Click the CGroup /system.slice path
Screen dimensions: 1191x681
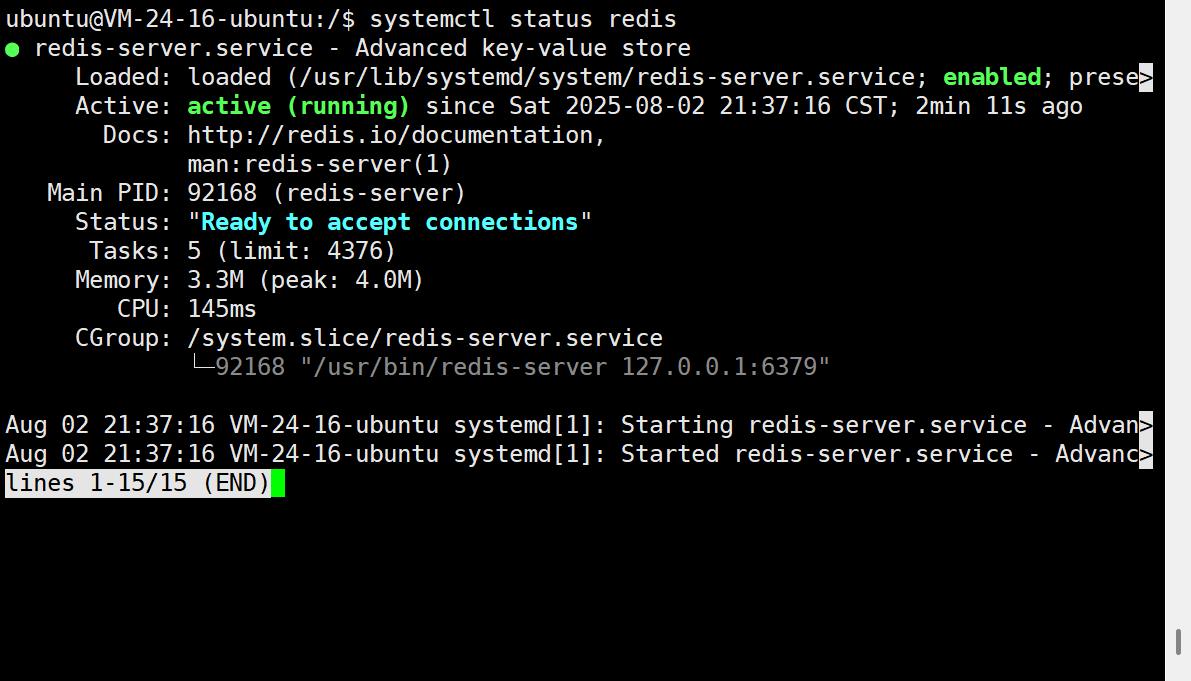425,338
